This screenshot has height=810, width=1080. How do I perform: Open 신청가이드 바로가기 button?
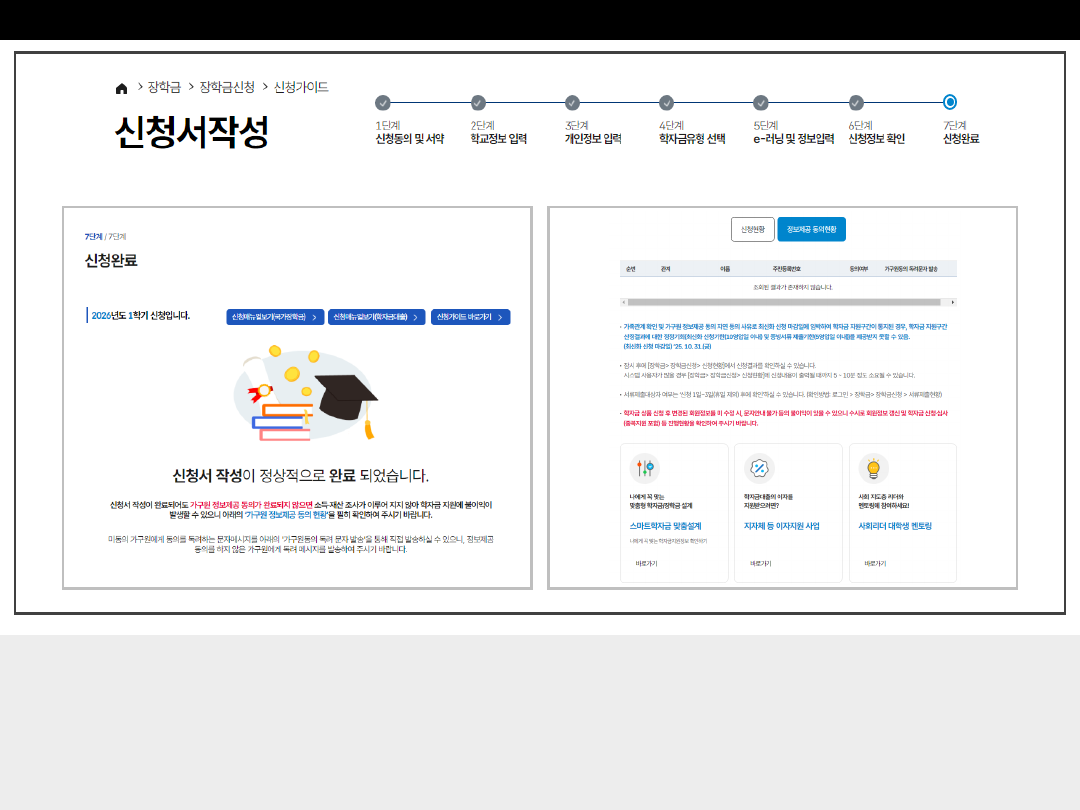[x=470, y=317]
